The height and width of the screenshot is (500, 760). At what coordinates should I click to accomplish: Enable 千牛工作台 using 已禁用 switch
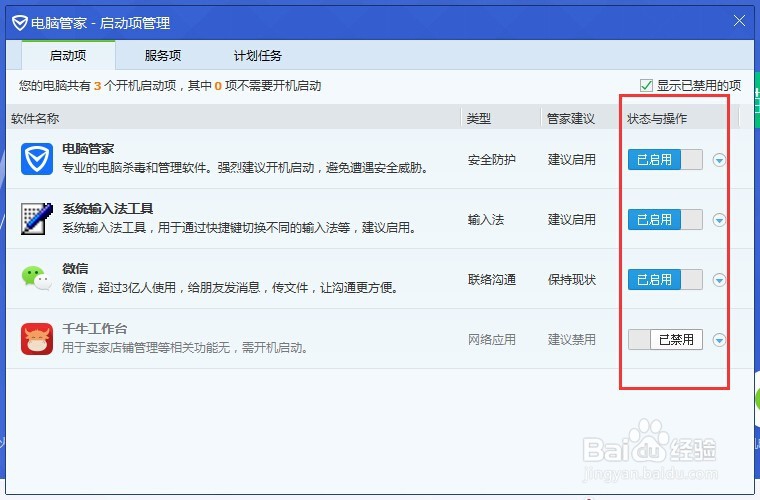665,340
